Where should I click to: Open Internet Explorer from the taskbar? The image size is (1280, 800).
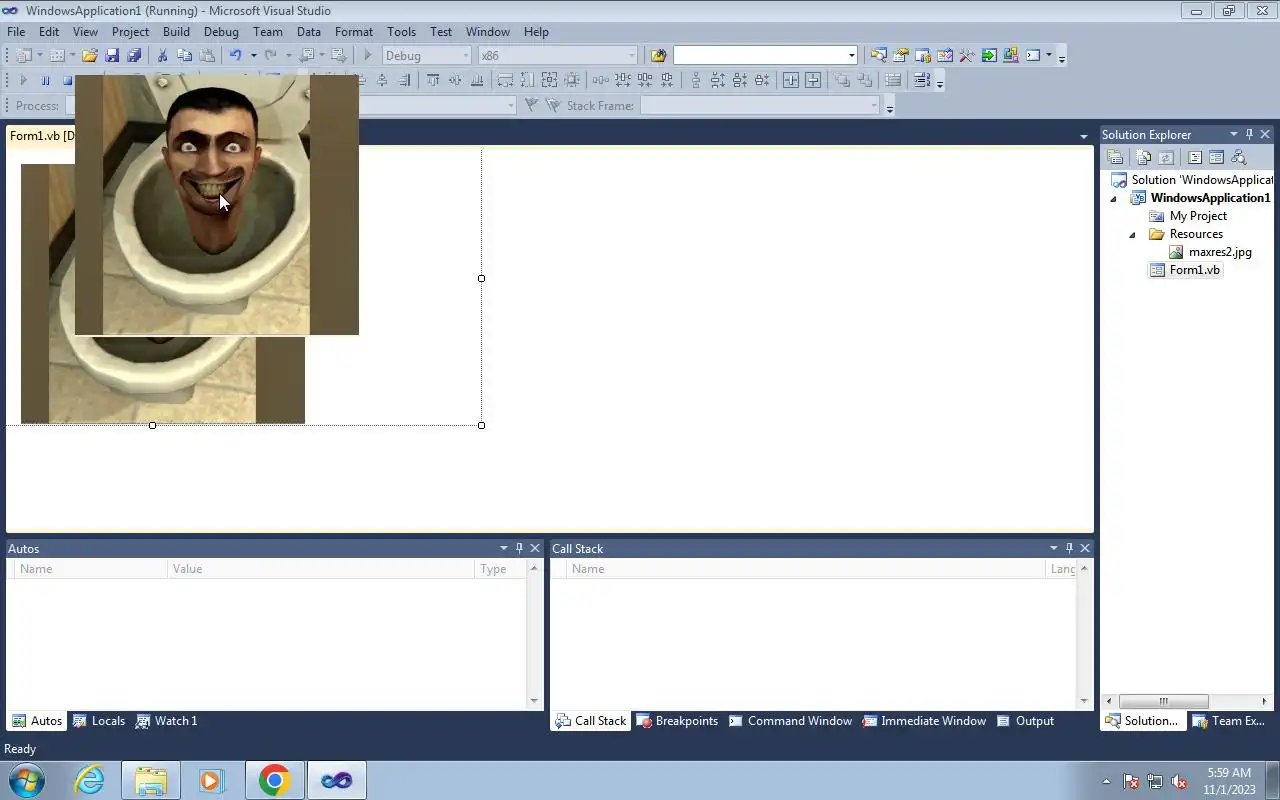(90, 780)
